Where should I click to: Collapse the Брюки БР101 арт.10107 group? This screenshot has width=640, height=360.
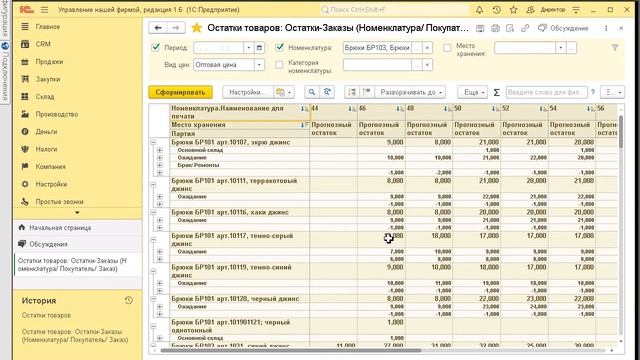tap(153, 142)
